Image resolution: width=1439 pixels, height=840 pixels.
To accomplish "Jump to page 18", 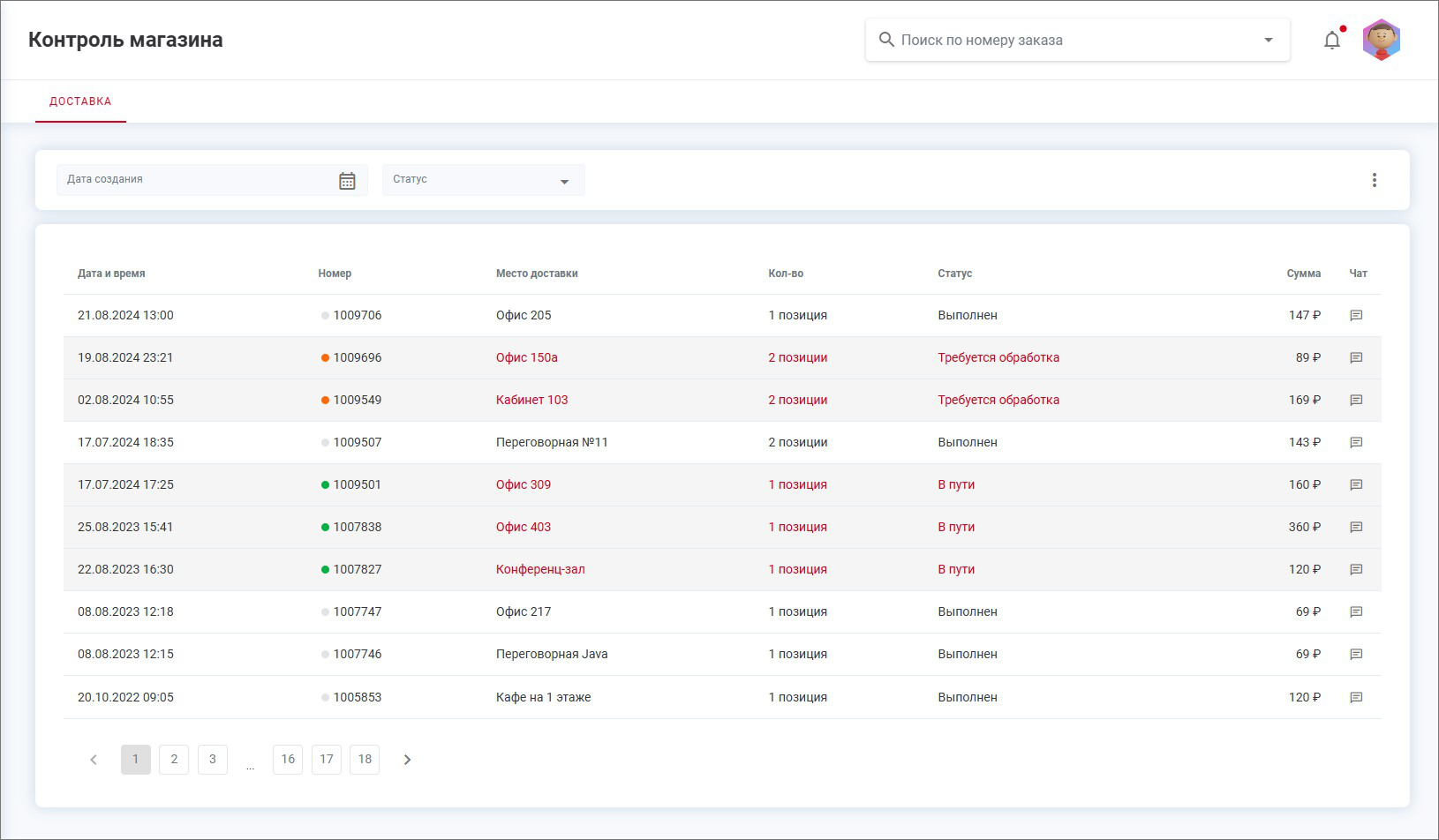I will [365, 760].
